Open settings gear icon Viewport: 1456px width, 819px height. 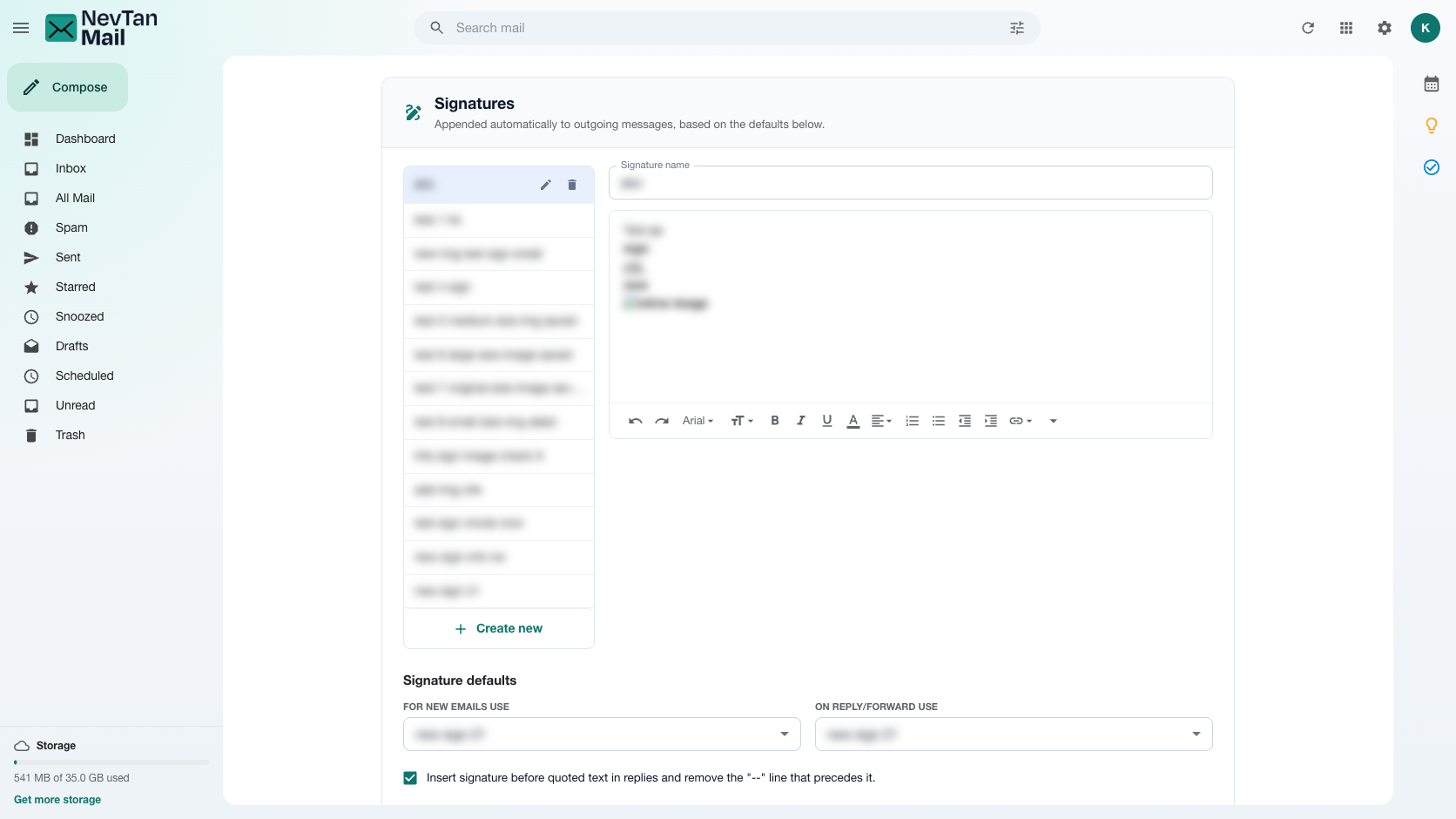[1385, 28]
